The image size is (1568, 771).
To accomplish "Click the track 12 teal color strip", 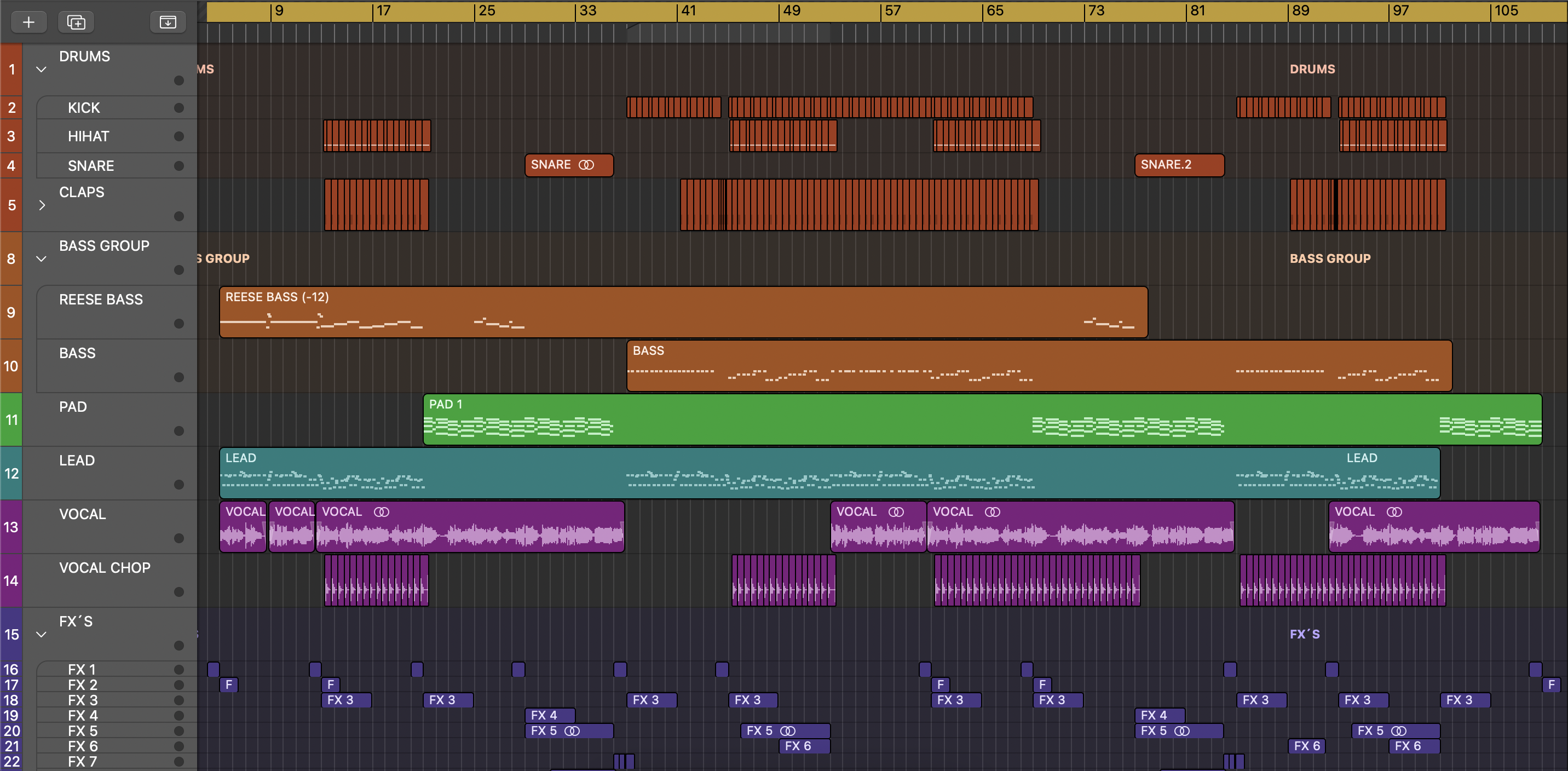I will click(x=11, y=473).
